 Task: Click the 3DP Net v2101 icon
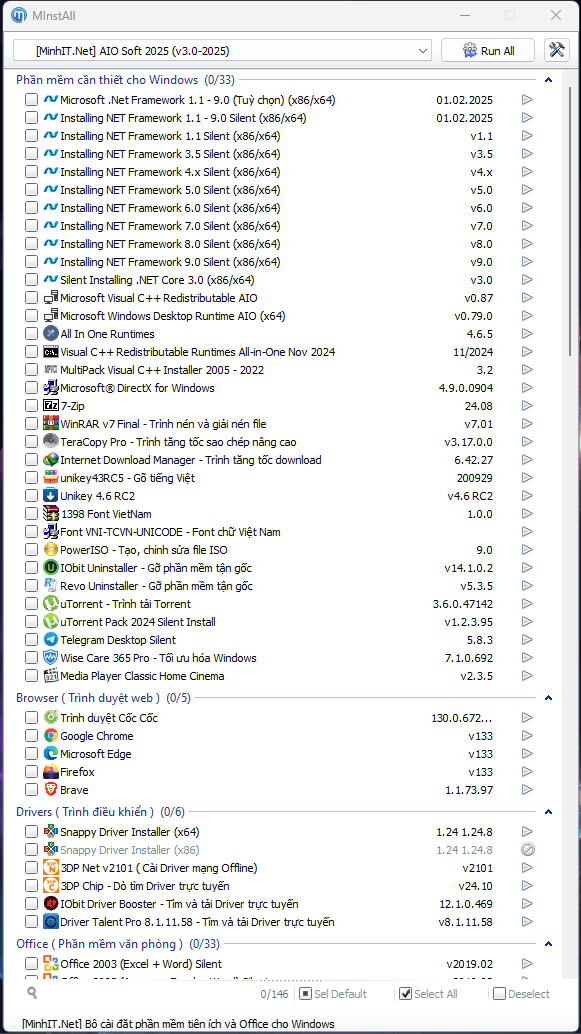51,868
